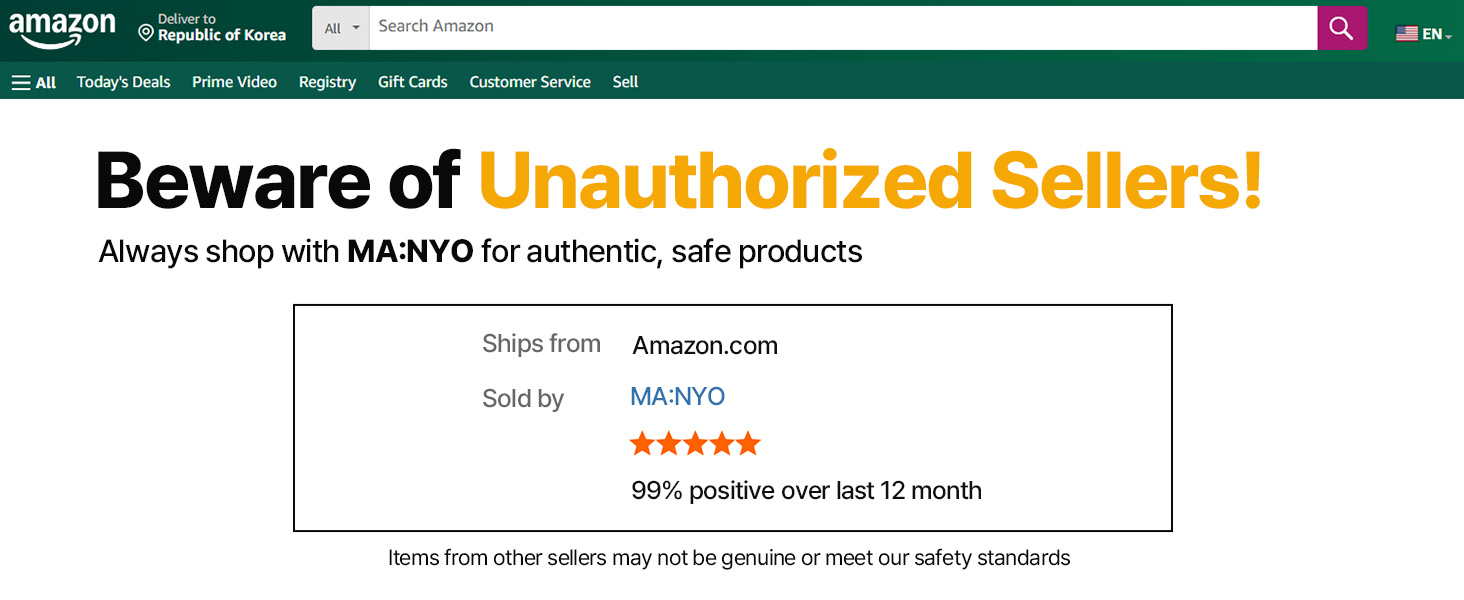Click the 99% positive feedback text

(806, 491)
